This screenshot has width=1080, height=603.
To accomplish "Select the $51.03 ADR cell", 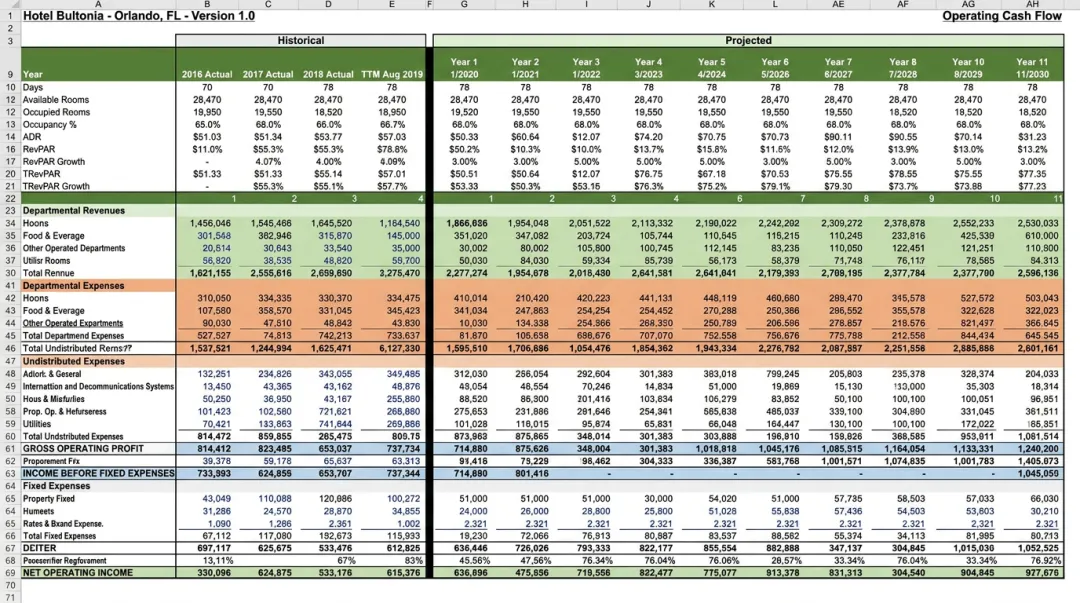I will [x=207, y=137].
